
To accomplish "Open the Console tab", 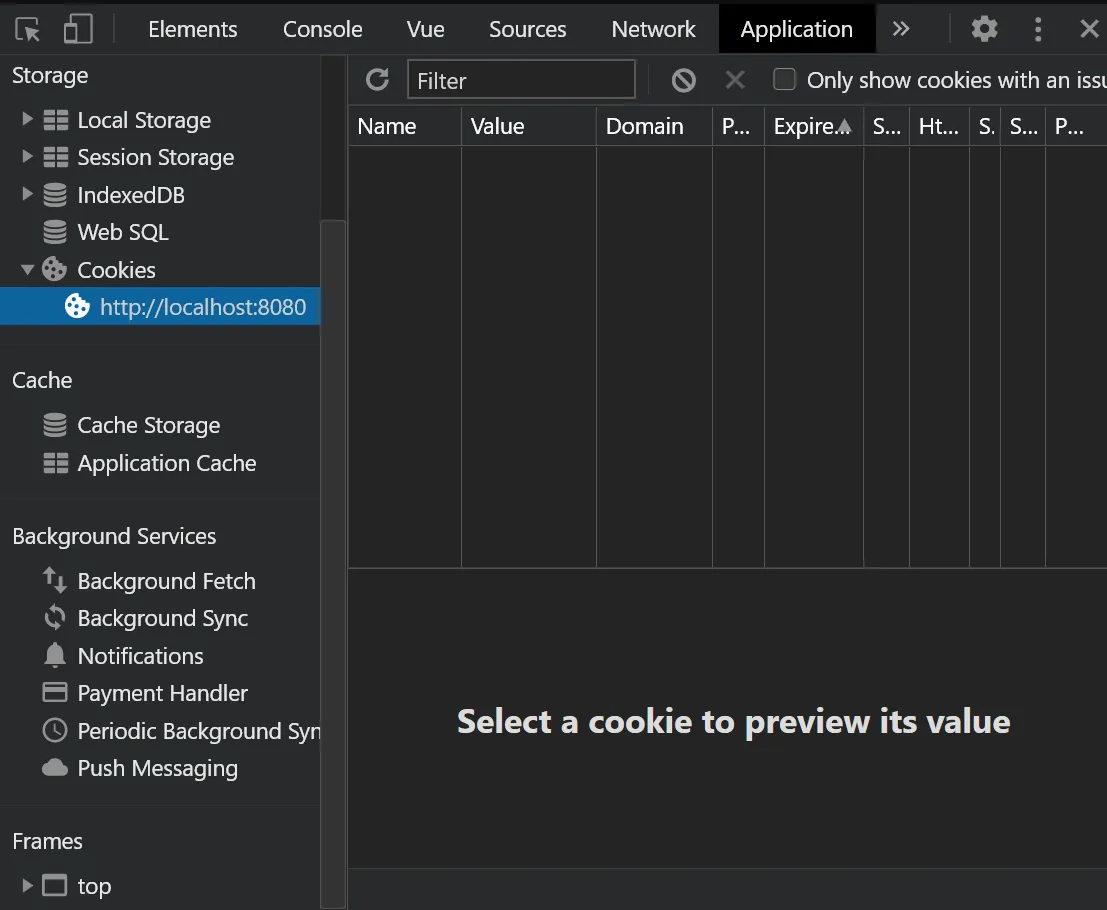I will coord(322,30).
